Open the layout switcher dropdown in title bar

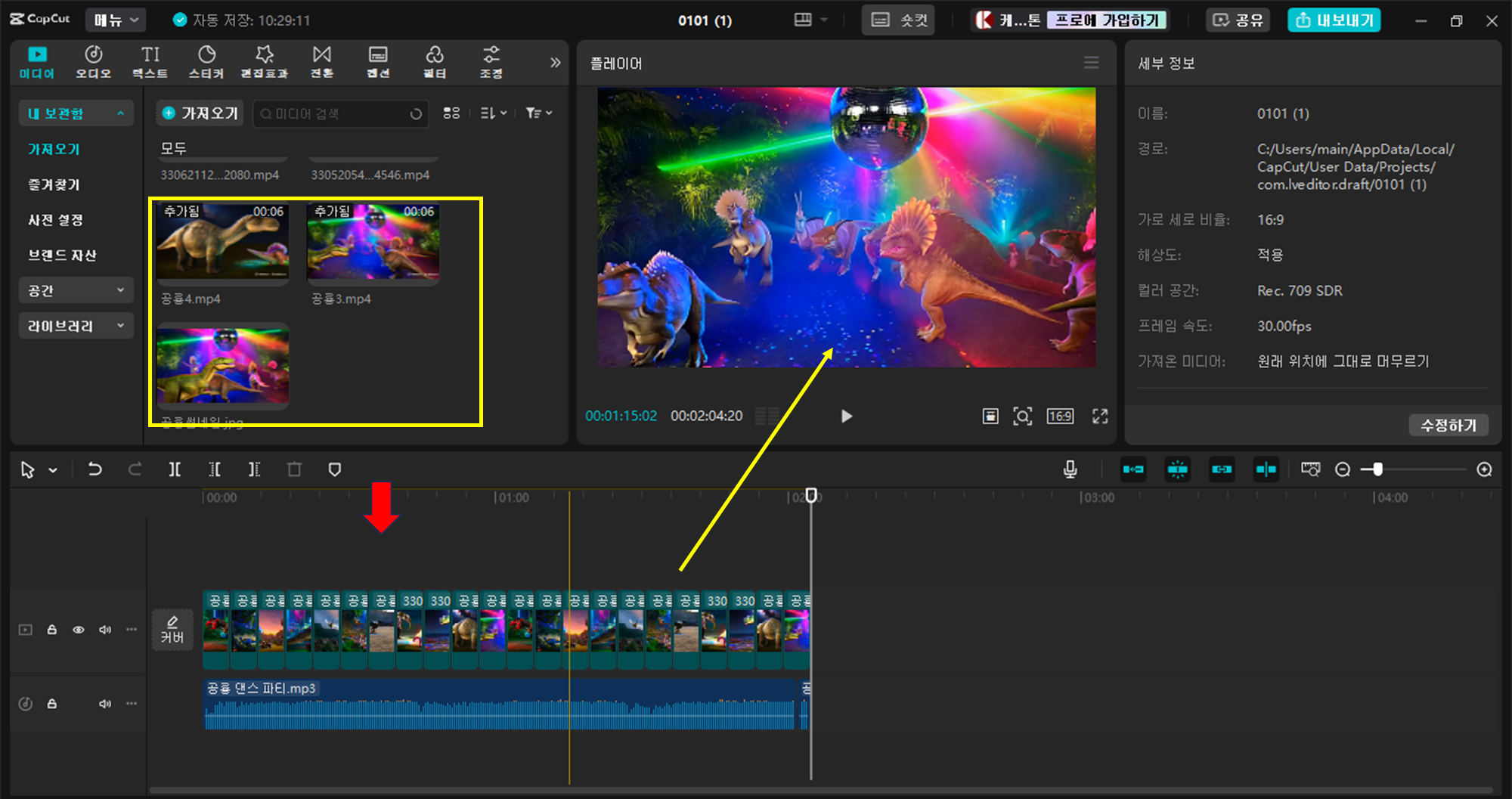click(x=811, y=20)
